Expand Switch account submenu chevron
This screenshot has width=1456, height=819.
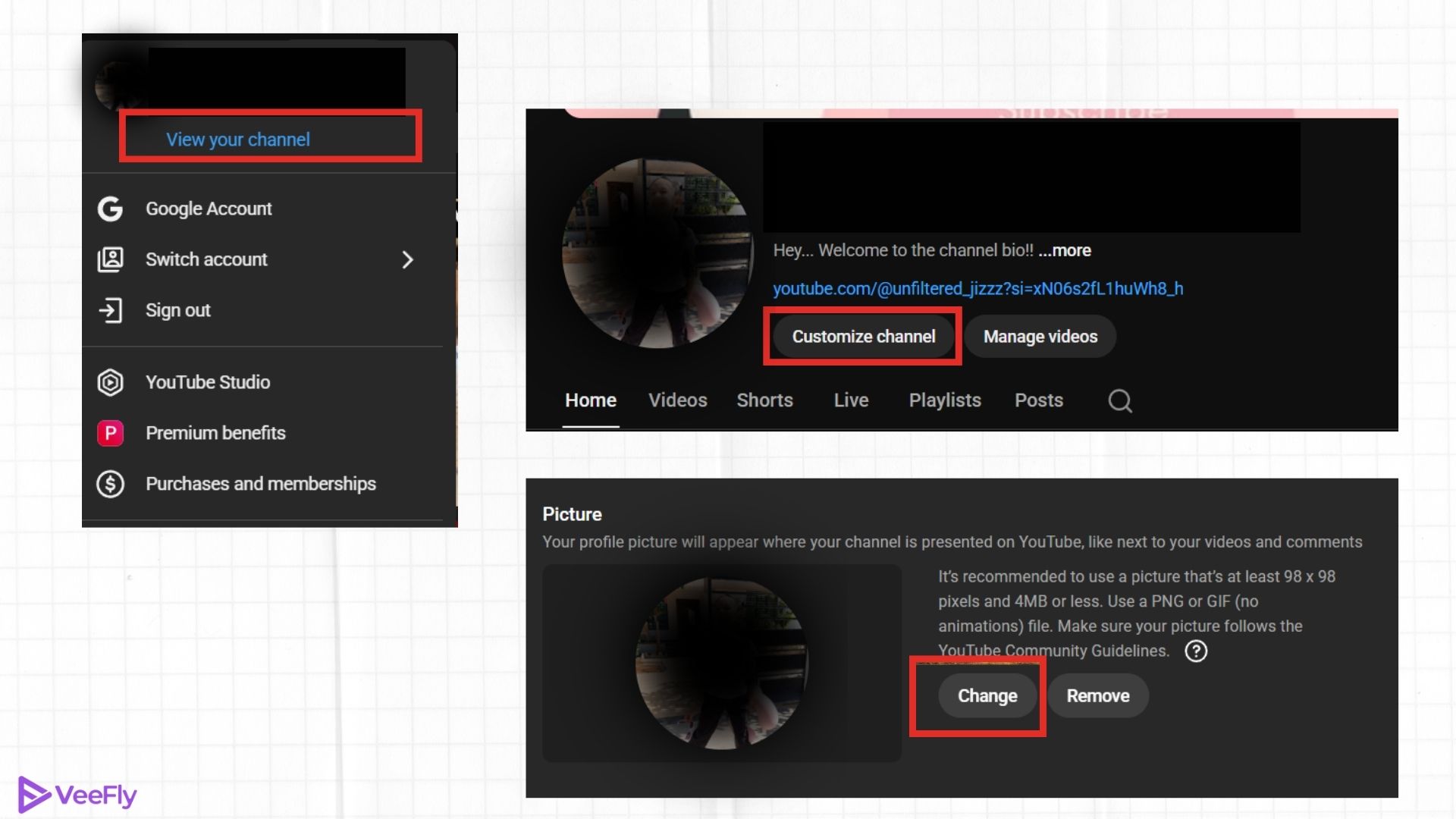[408, 259]
